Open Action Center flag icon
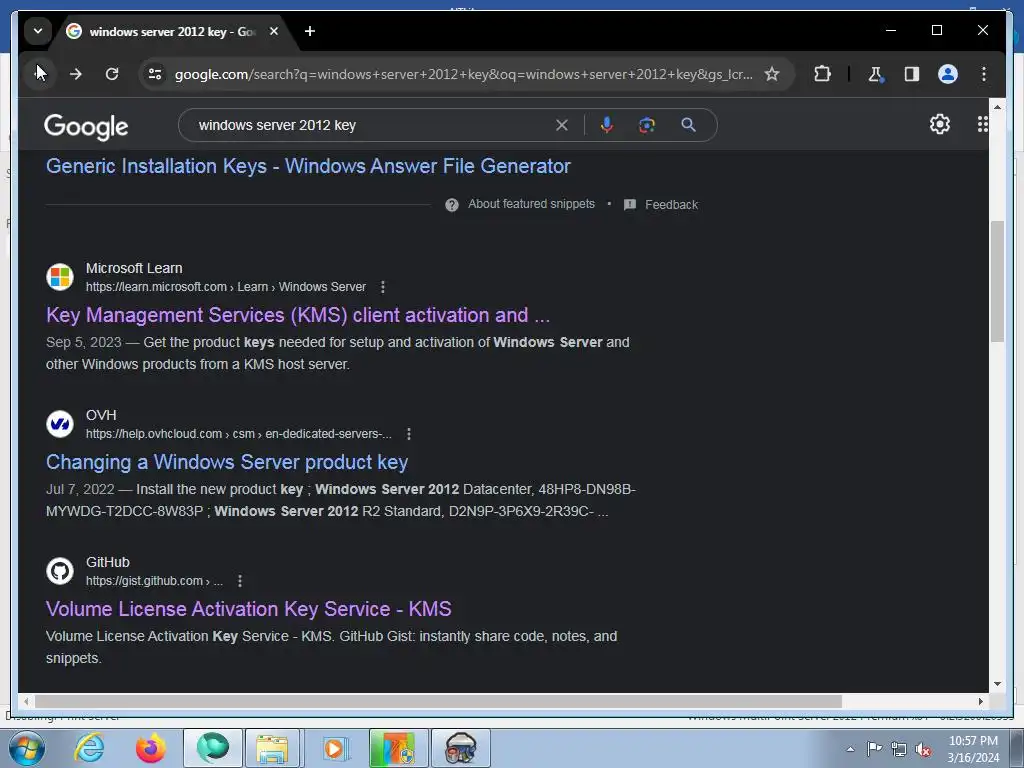The height and width of the screenshot is (768, 1024). point(874,748)
